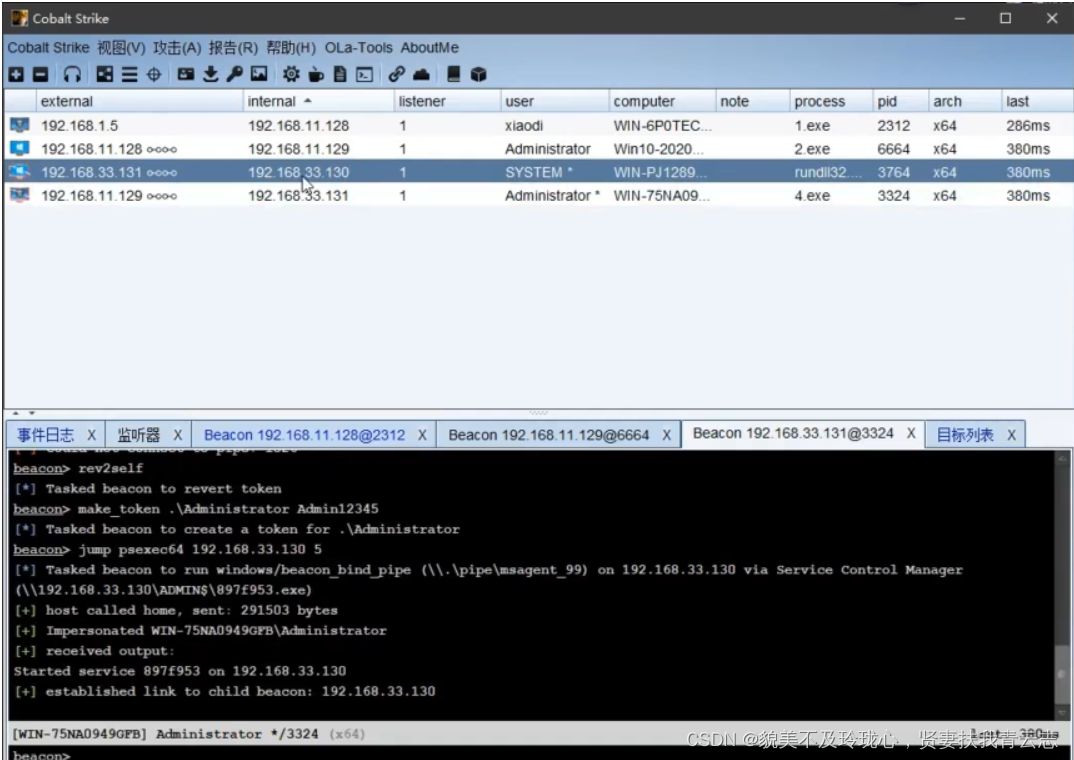
Task: Click the Connect to team server plus icon
Action: tap(16, 75)
